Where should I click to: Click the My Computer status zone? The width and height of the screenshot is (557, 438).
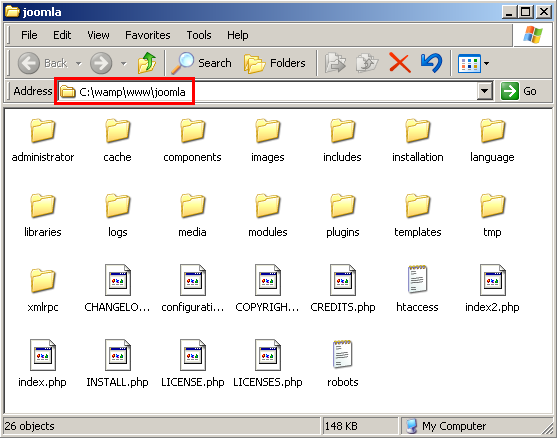click(x=446, y=426)
